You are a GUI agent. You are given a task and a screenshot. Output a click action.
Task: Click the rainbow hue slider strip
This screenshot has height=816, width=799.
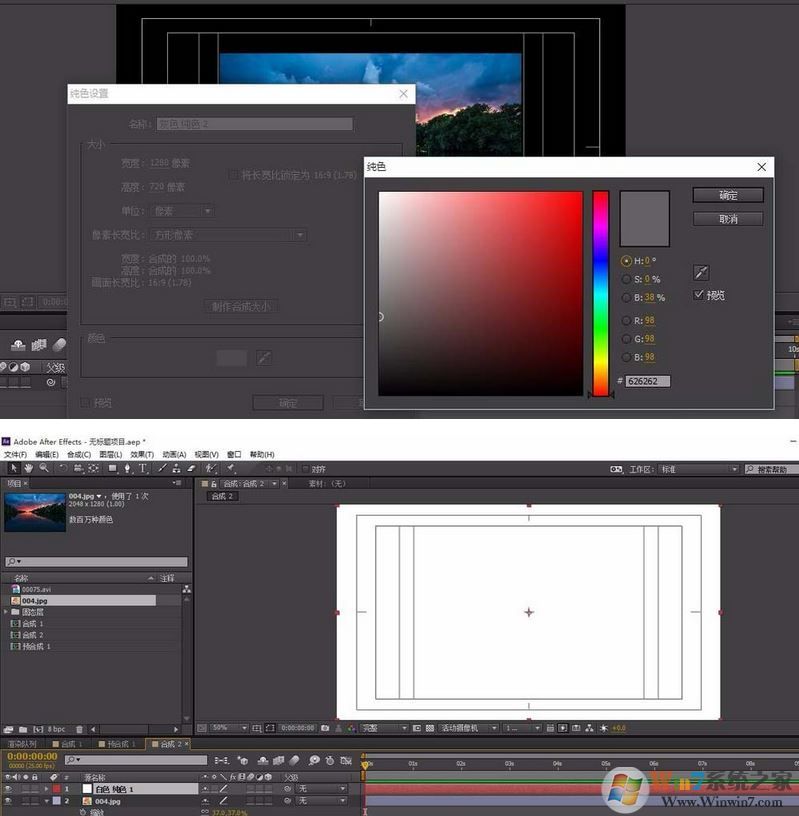pos(600,292)
